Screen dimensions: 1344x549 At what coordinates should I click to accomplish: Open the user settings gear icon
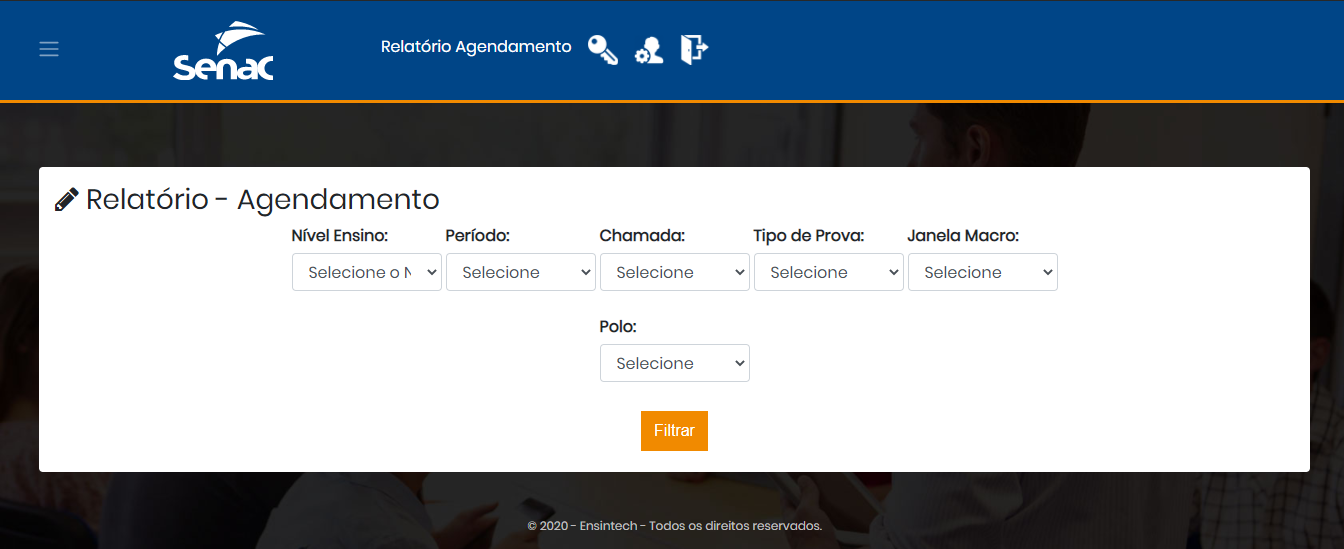[649, 50]
